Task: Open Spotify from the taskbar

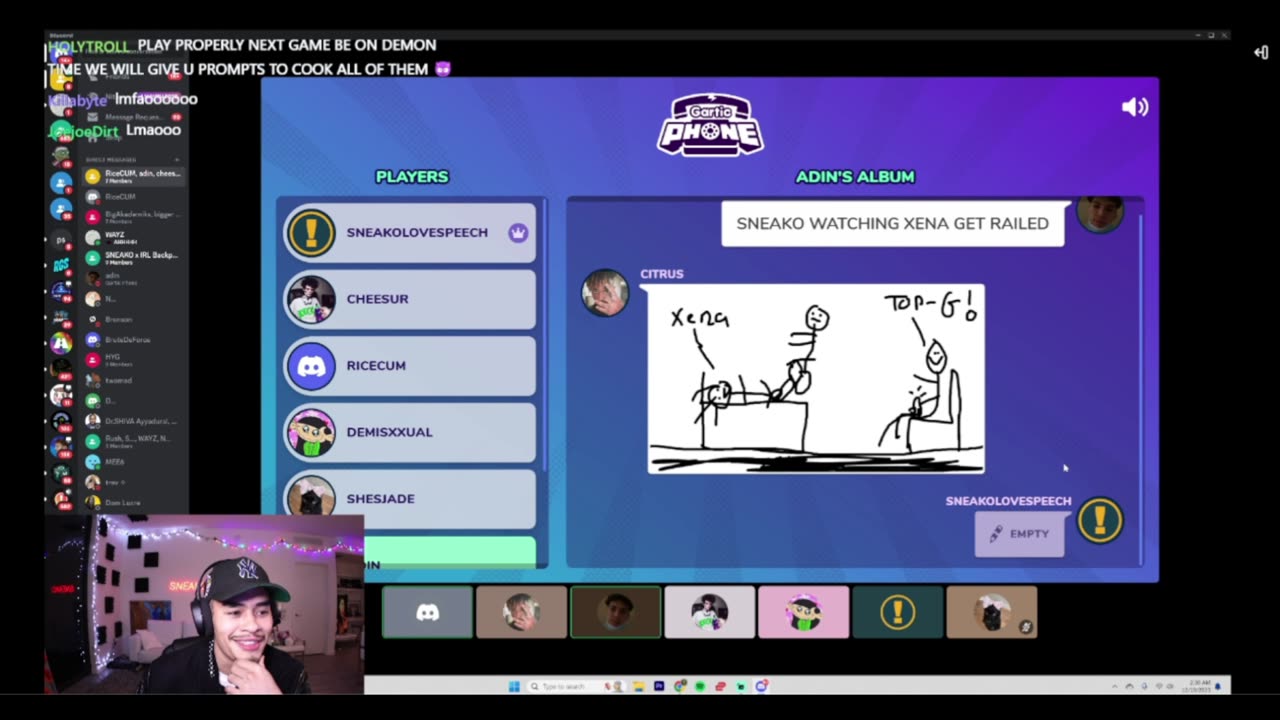Action: coord(700,686)
